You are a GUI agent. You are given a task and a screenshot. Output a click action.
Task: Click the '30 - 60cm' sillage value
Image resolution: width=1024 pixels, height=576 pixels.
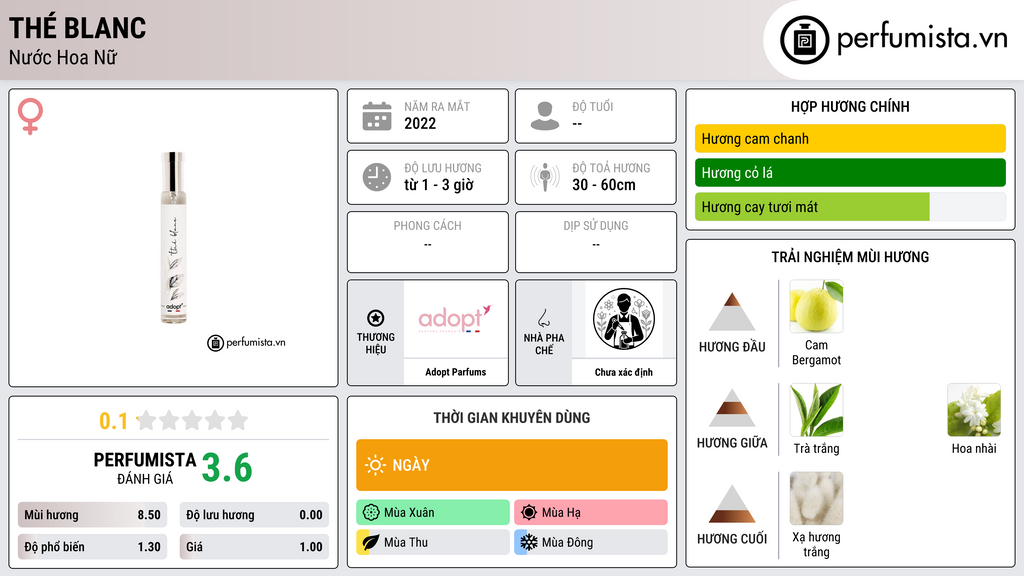[604, 185]
